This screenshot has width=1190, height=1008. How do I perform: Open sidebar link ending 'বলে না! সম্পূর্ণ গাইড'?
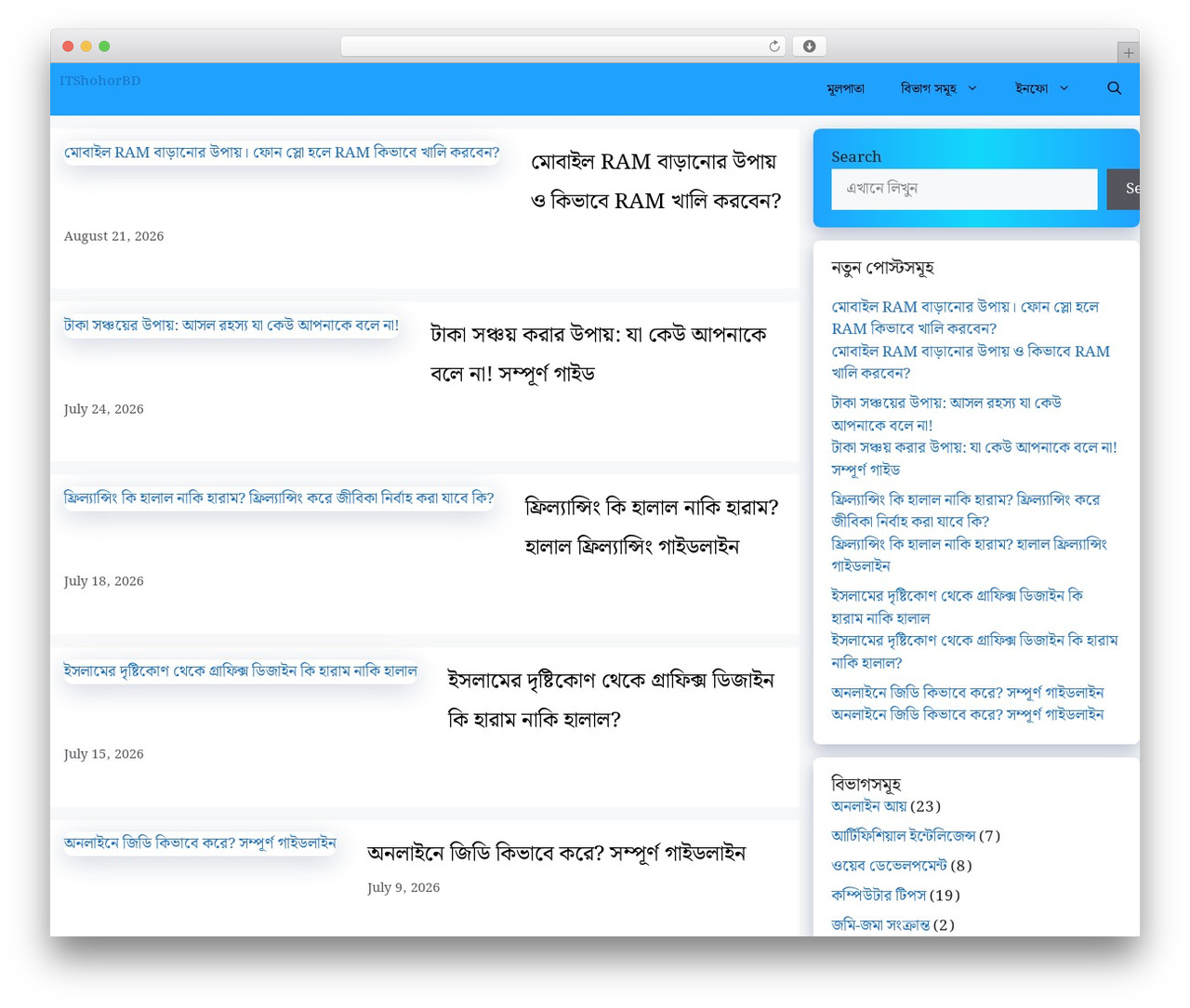pos(974,458)
